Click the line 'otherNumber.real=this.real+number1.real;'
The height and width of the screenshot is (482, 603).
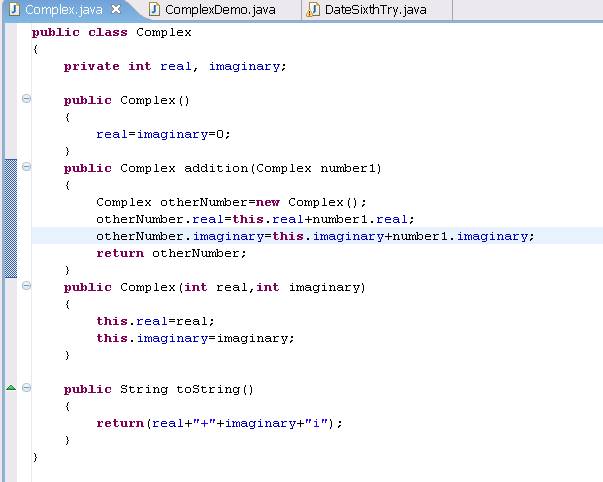click(255, 219)
